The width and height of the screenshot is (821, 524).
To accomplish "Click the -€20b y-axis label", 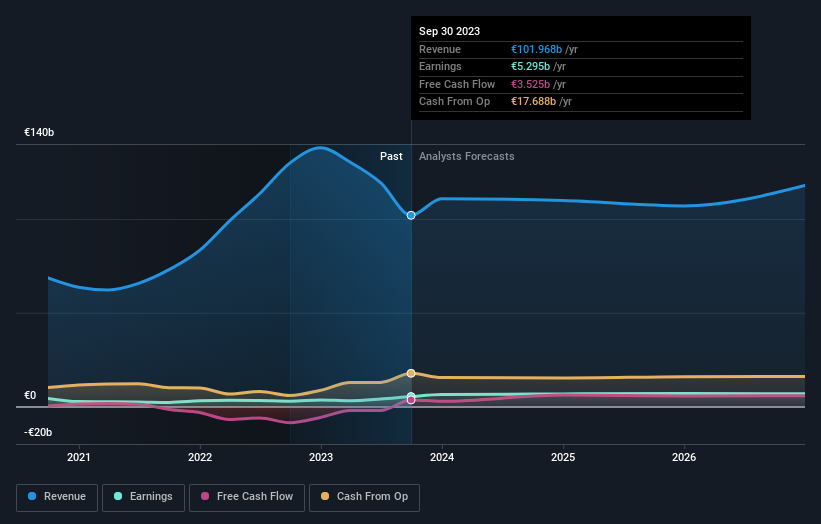I will click(38, 432).
